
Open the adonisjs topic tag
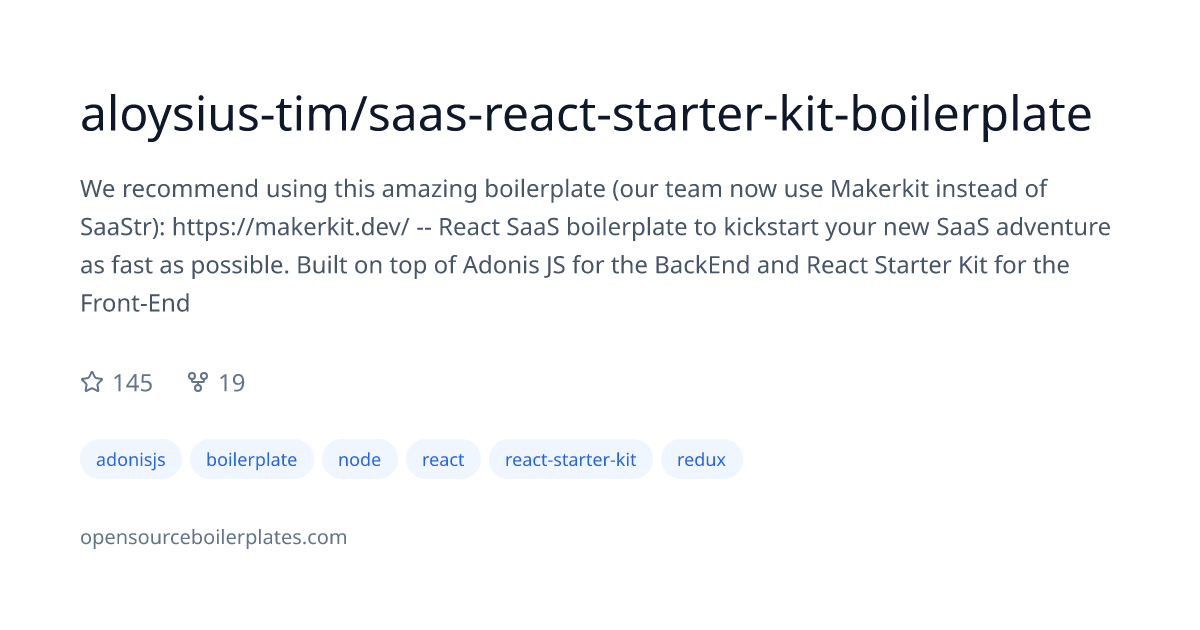click(x=131, y=460)
